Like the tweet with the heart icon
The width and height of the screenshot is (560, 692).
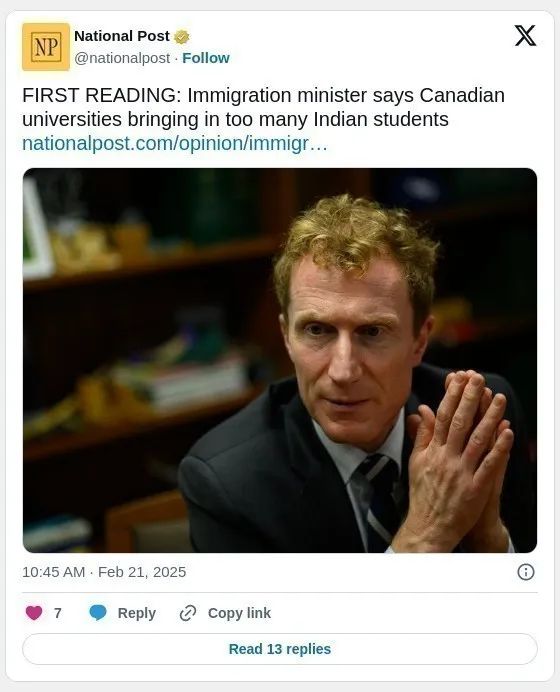[34, 613]
